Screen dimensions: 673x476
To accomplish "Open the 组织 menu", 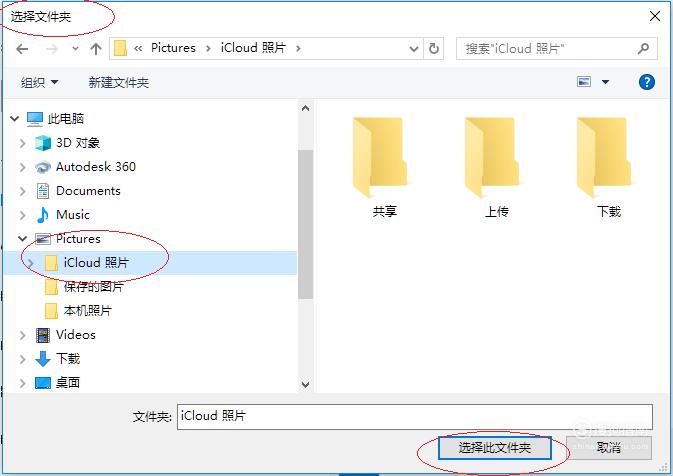I will pos(39,82).
